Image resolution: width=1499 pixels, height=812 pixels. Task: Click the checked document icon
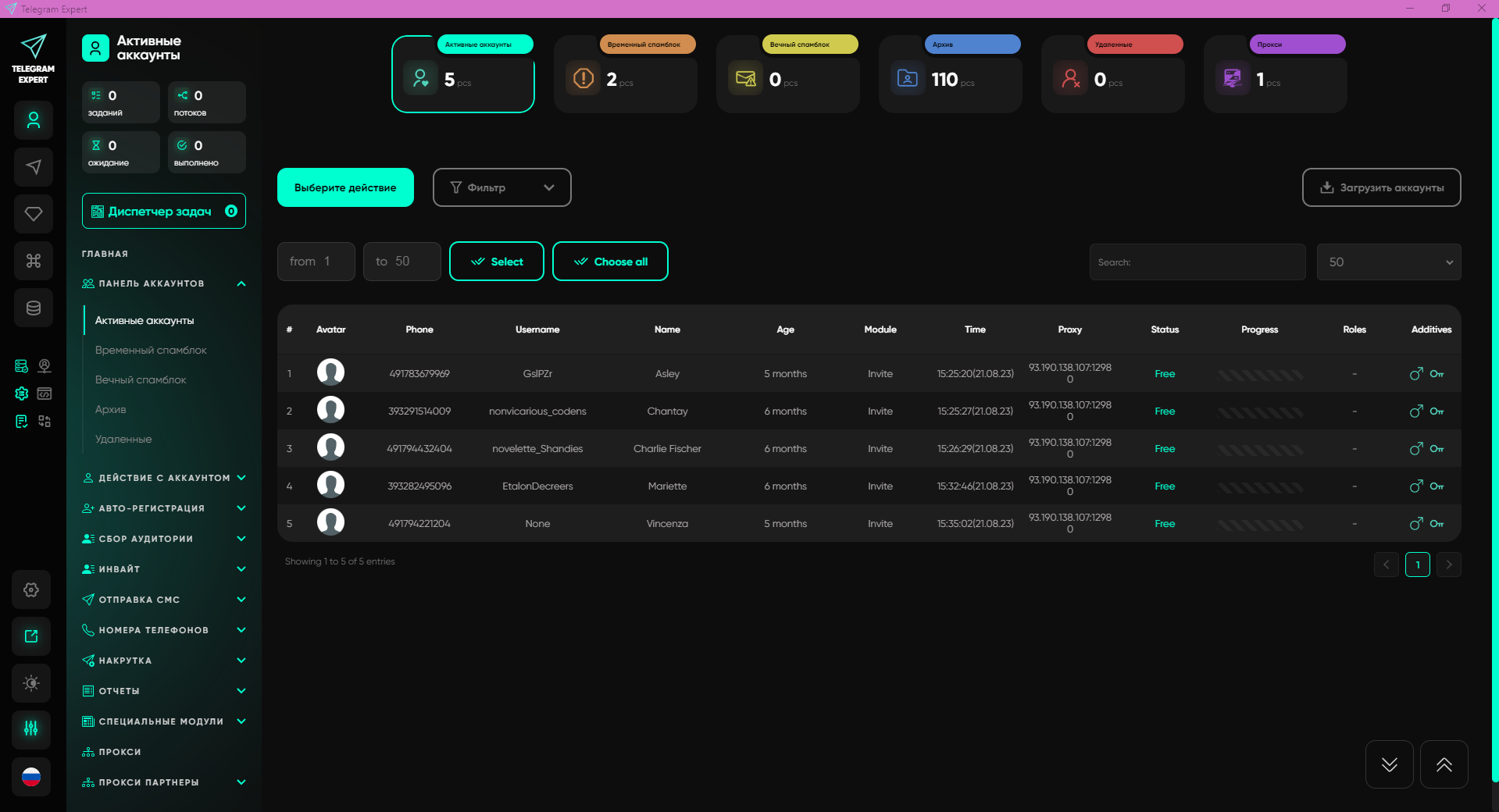coord(22,422)
